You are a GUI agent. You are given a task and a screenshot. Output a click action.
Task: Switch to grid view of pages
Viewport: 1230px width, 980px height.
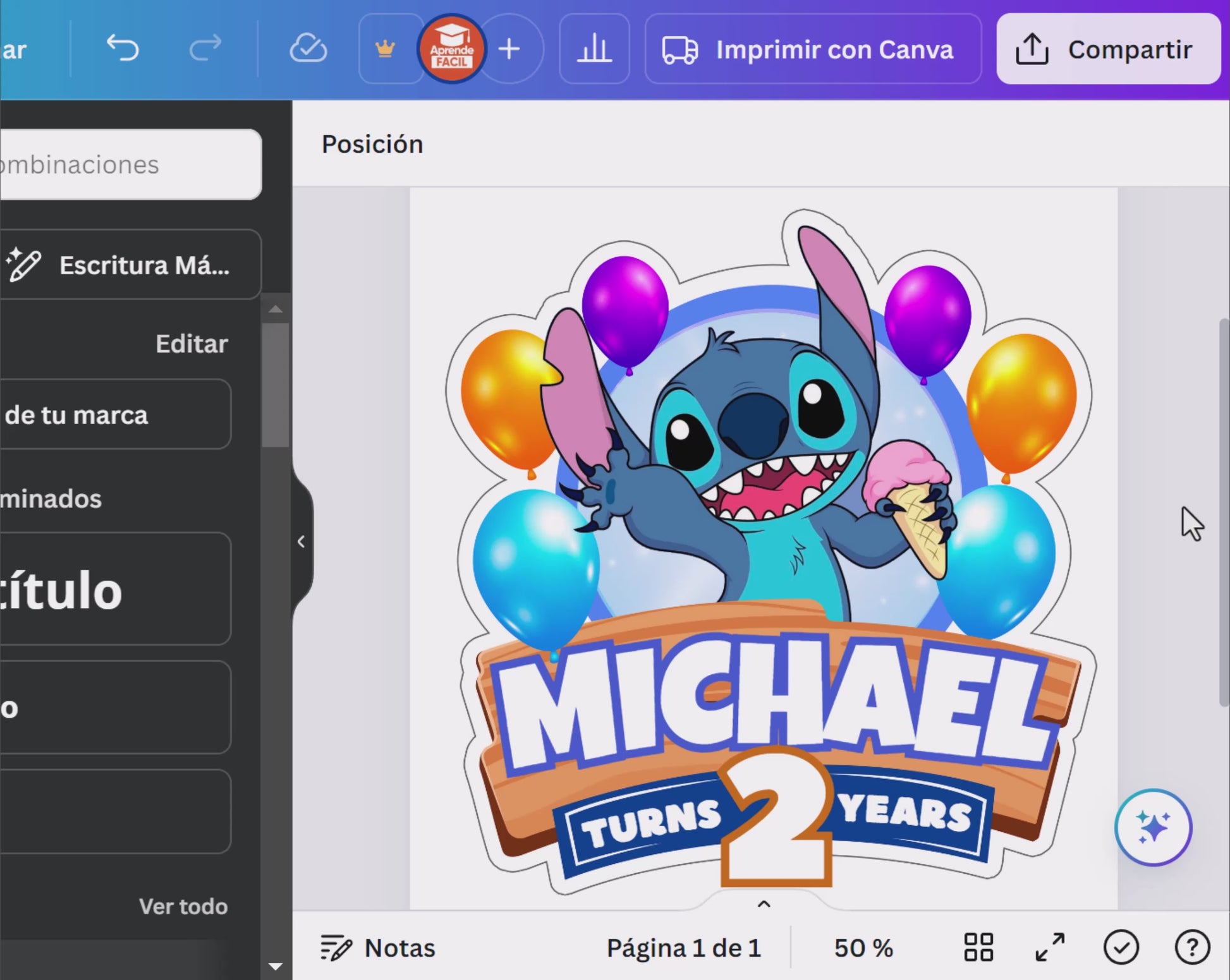pyautogui.click(x=978, y=947)
